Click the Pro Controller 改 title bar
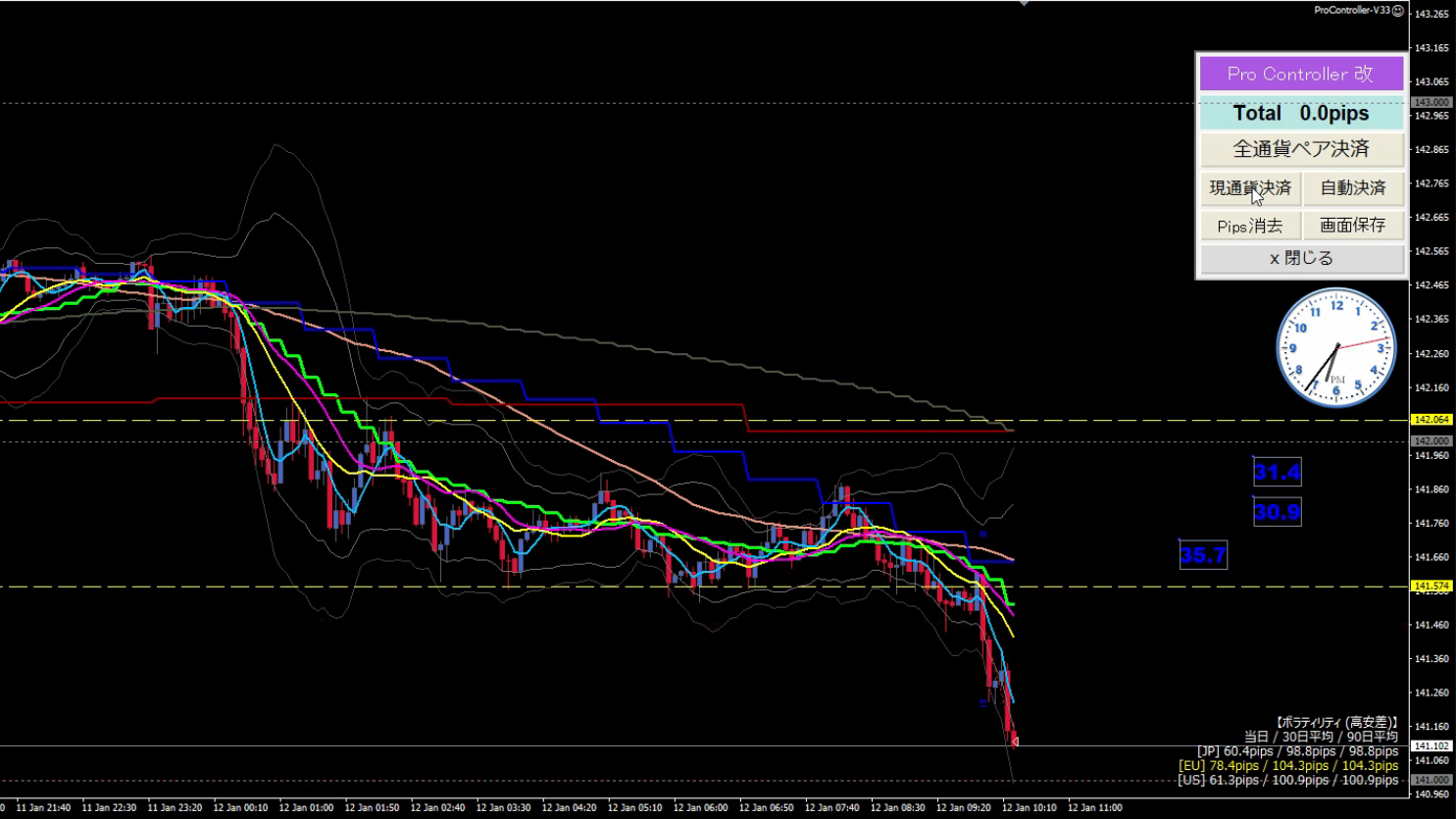The image size is (1456, 819). 1301,74
